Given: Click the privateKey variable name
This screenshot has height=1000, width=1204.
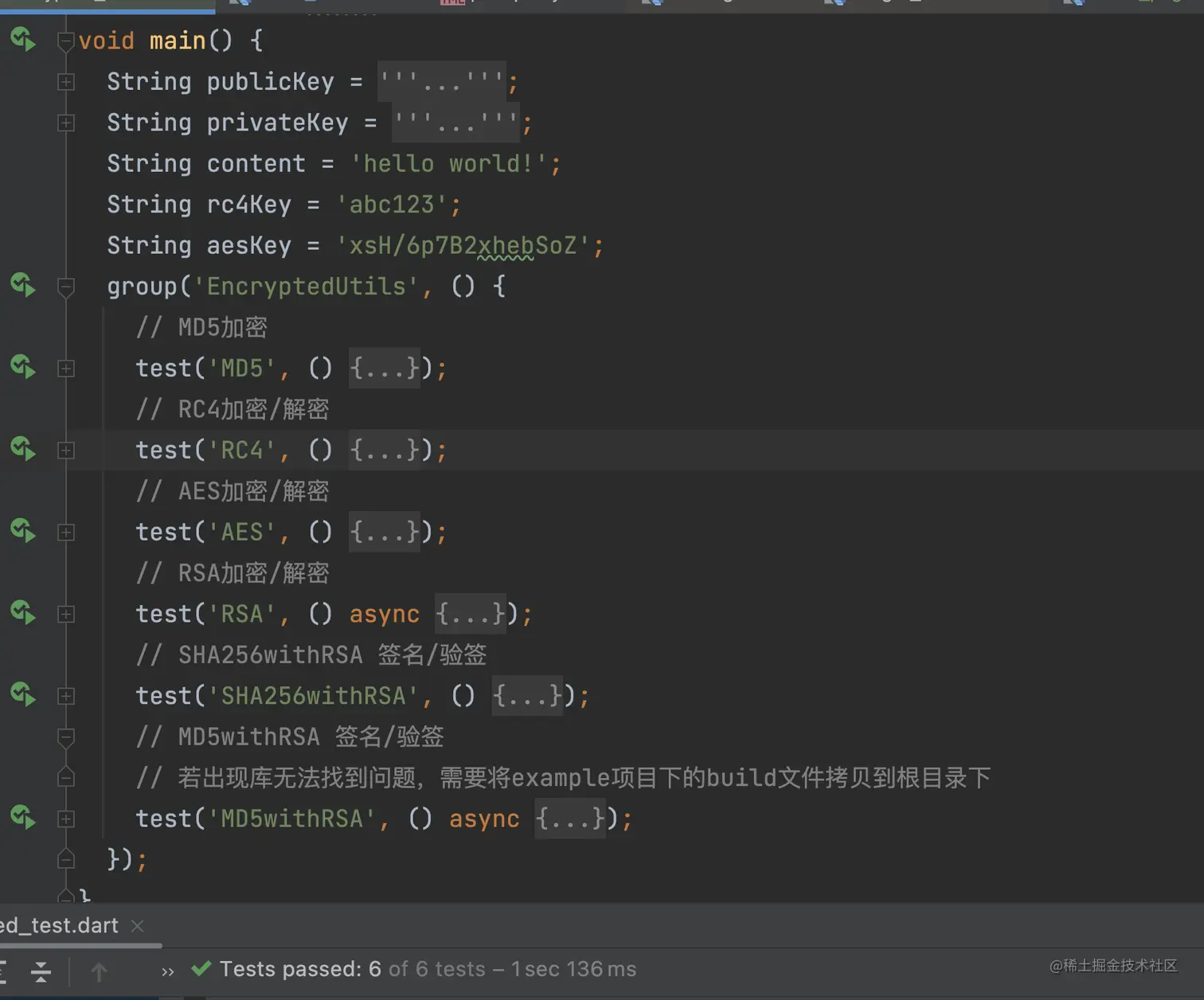Looking at the screenshot, I should (x=277, y=123).
